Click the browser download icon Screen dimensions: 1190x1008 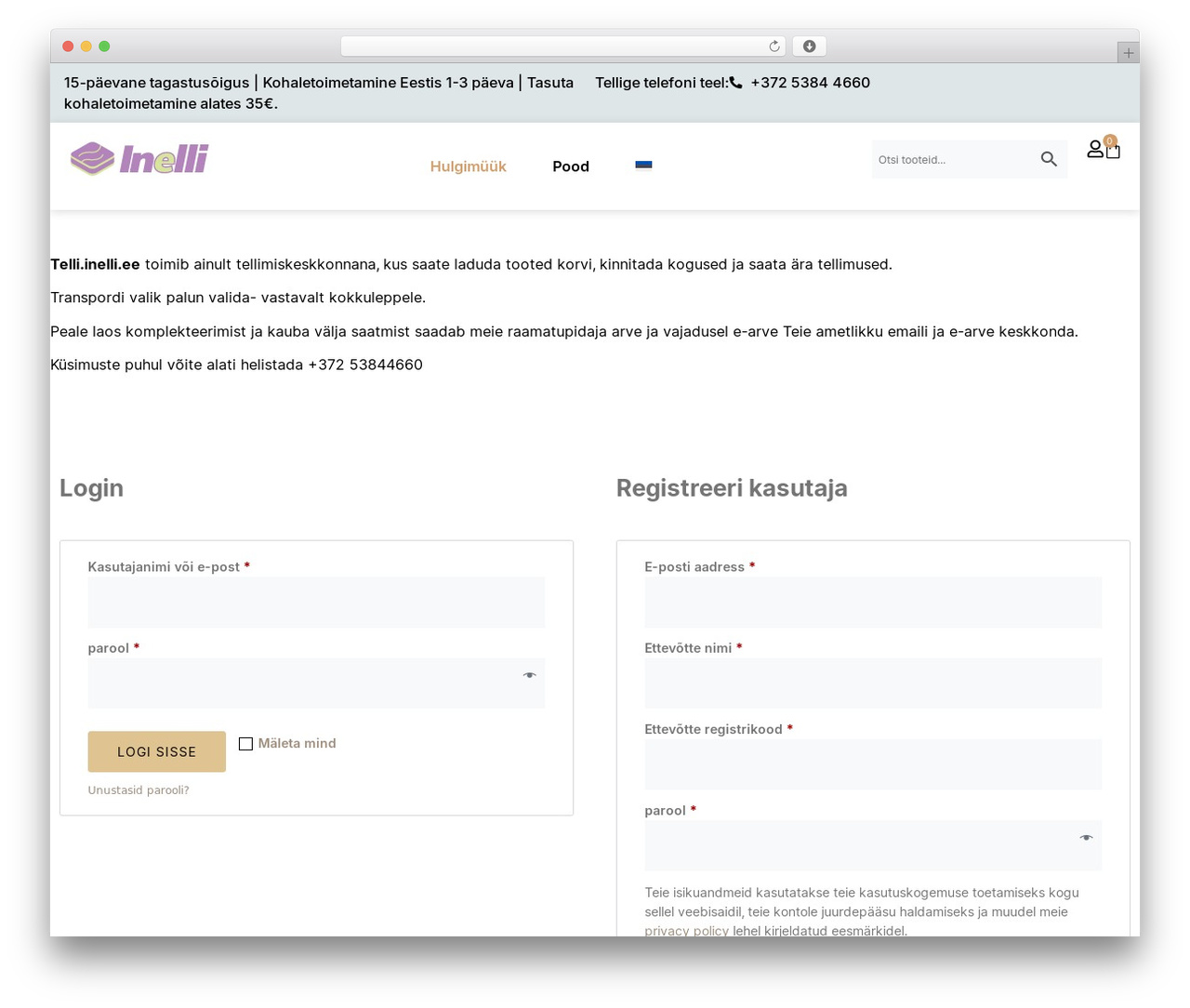tap(810, 46)
